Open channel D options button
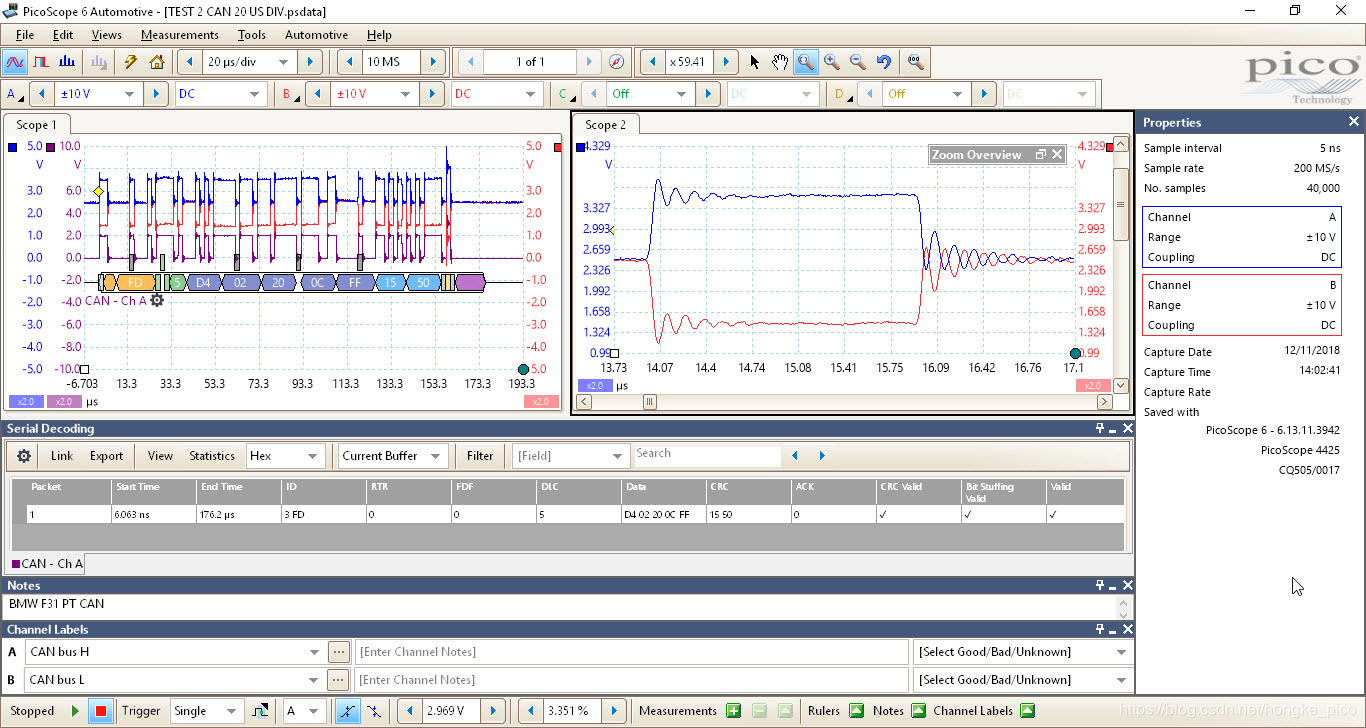 click(842, 94)
